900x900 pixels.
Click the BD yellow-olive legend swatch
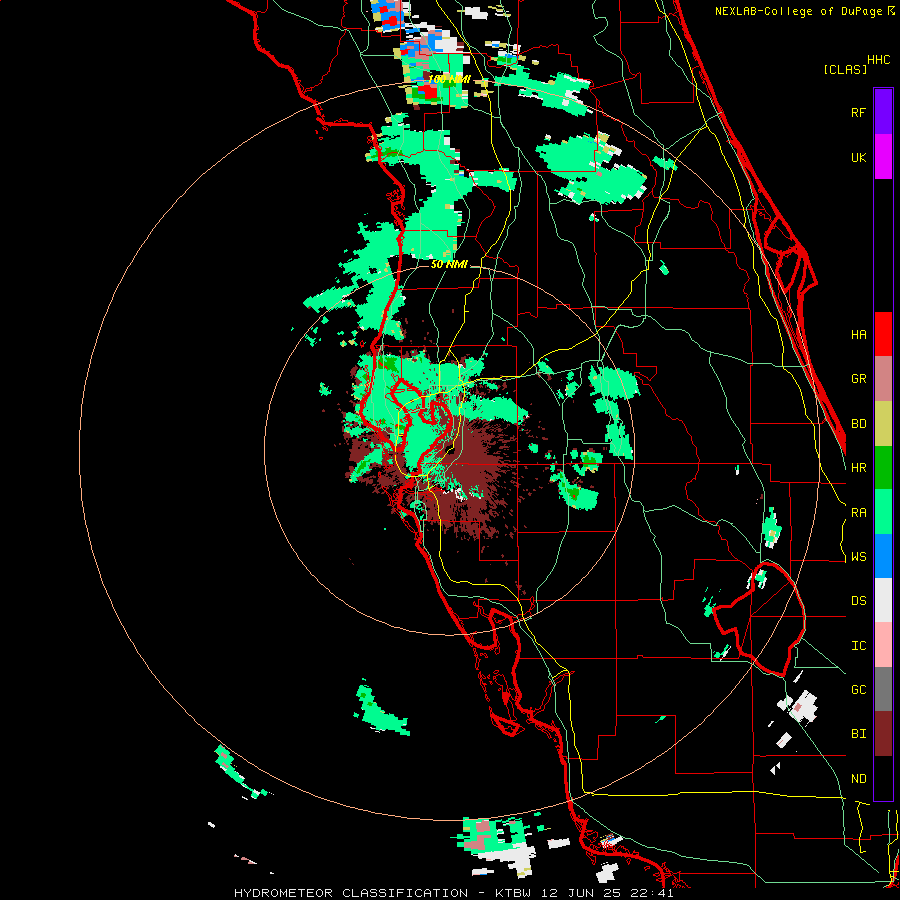[x=883, y=424]
